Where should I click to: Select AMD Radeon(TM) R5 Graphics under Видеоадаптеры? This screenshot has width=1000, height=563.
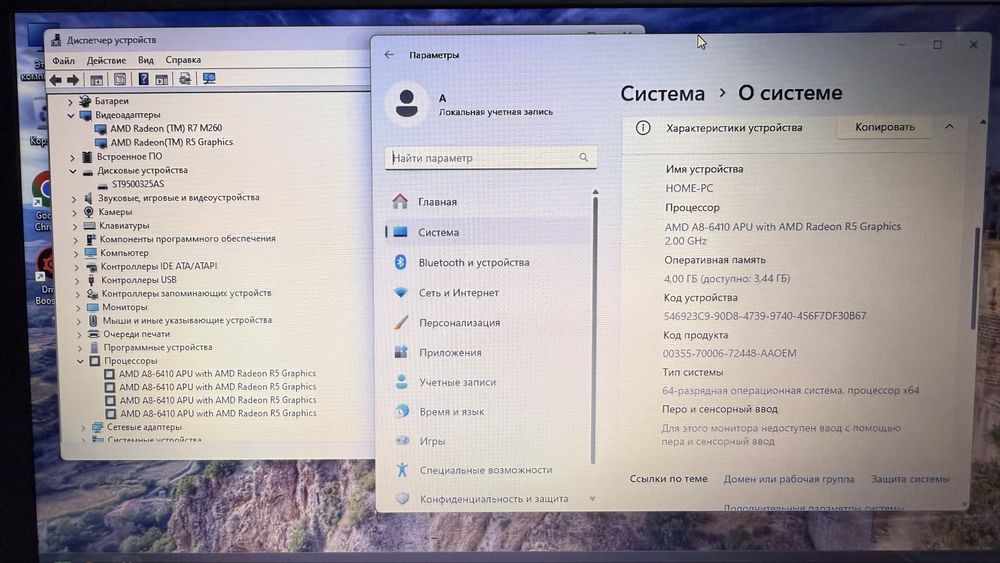172,142
